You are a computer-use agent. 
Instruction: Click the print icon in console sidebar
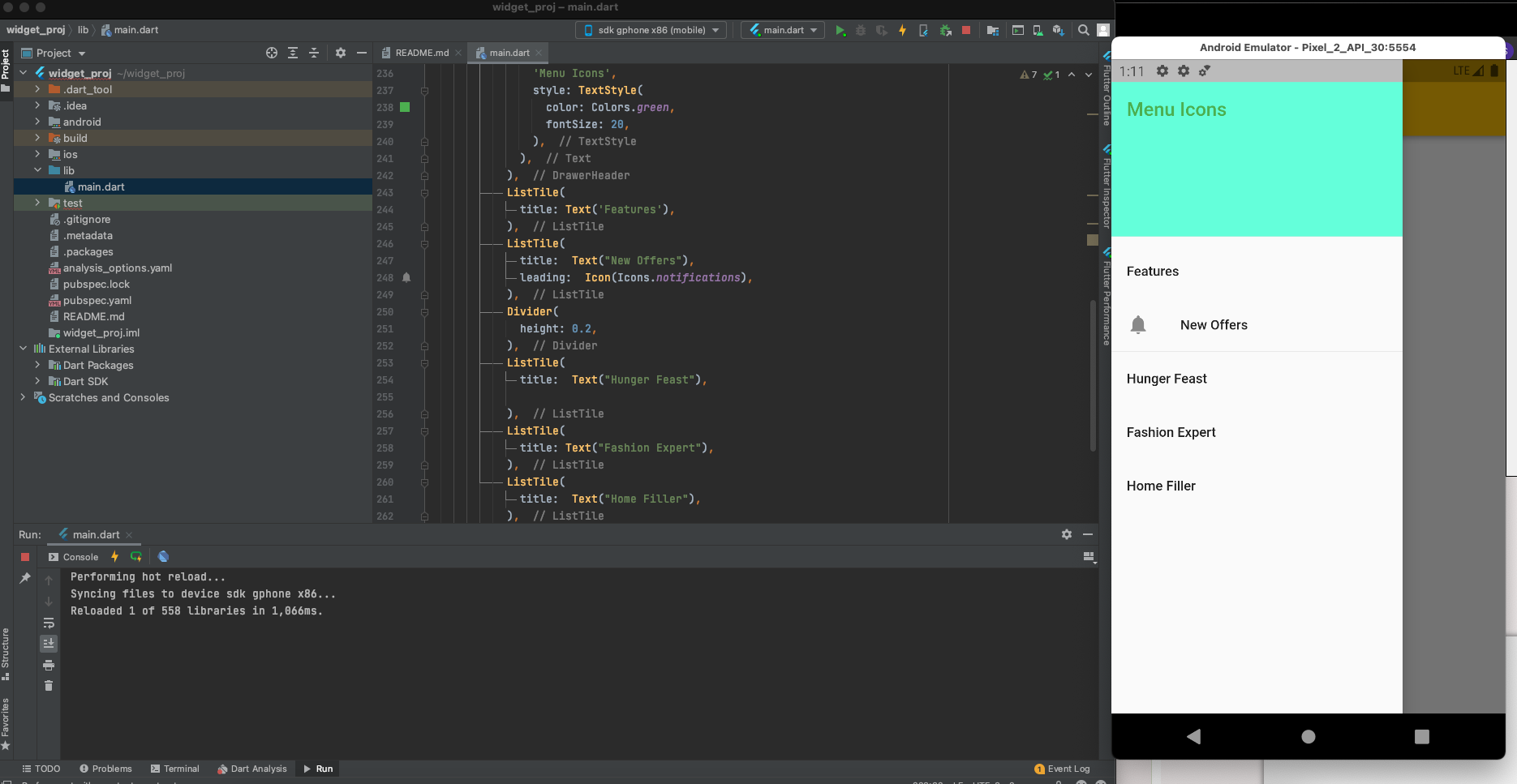click(x=49, y=665)
